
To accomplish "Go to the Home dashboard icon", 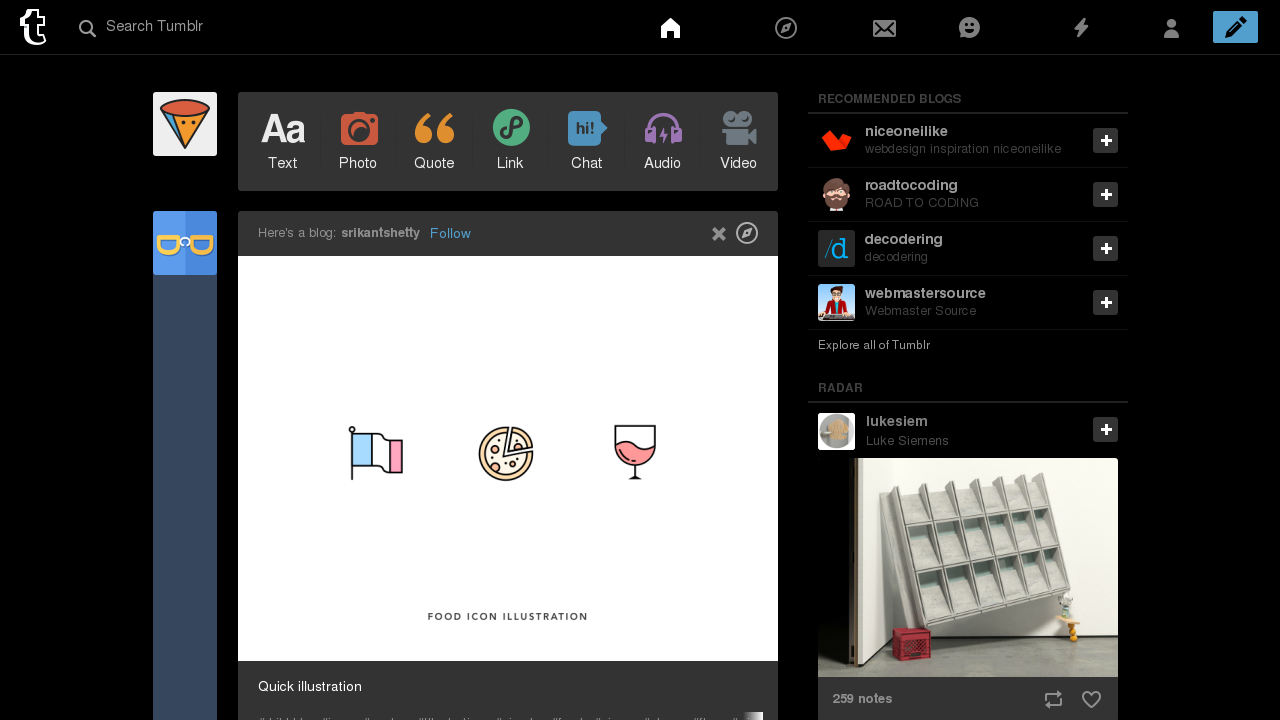I will coord(670,28).
